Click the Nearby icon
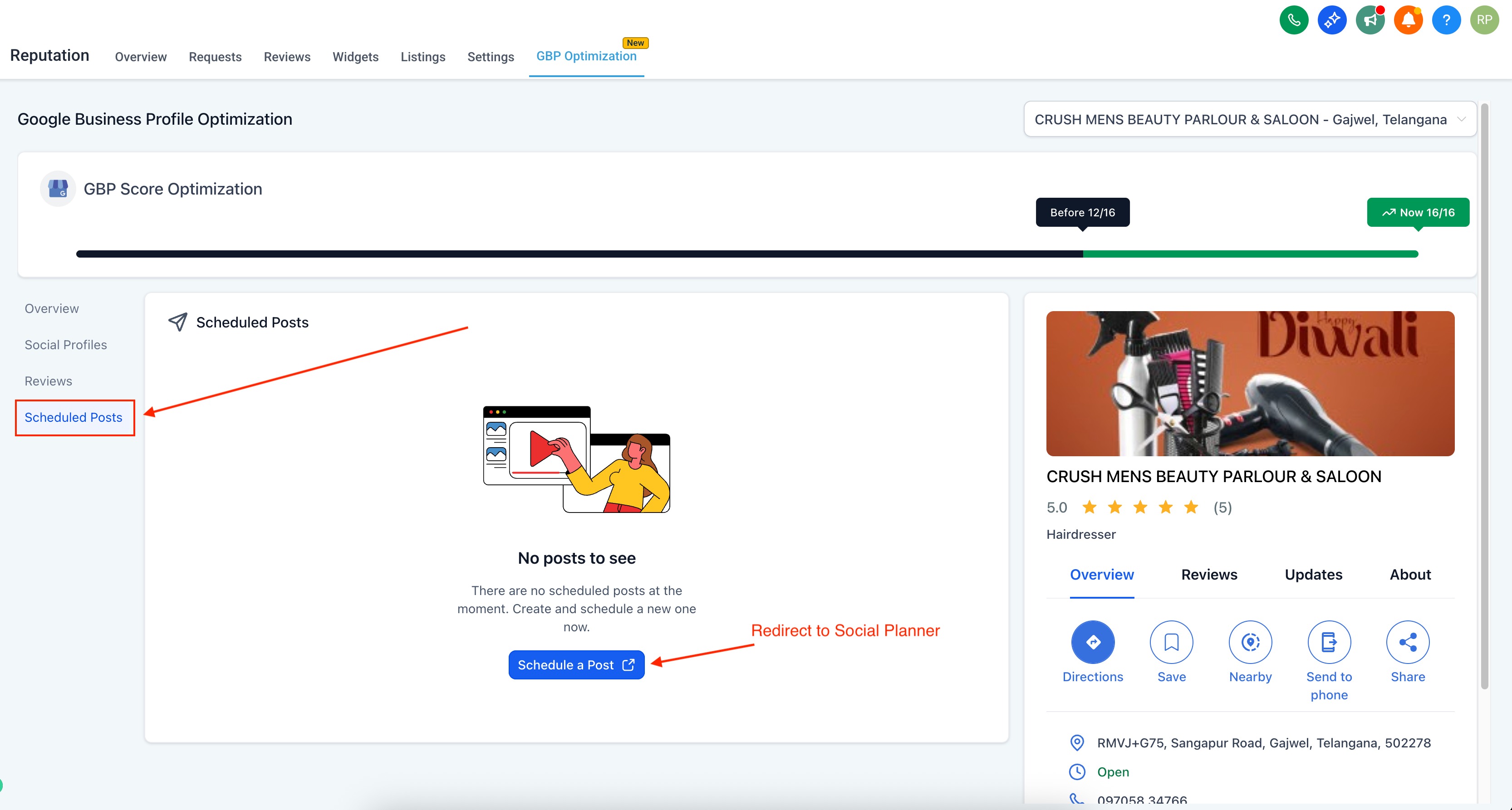The image size is (1512, 810). (1250, 642)
